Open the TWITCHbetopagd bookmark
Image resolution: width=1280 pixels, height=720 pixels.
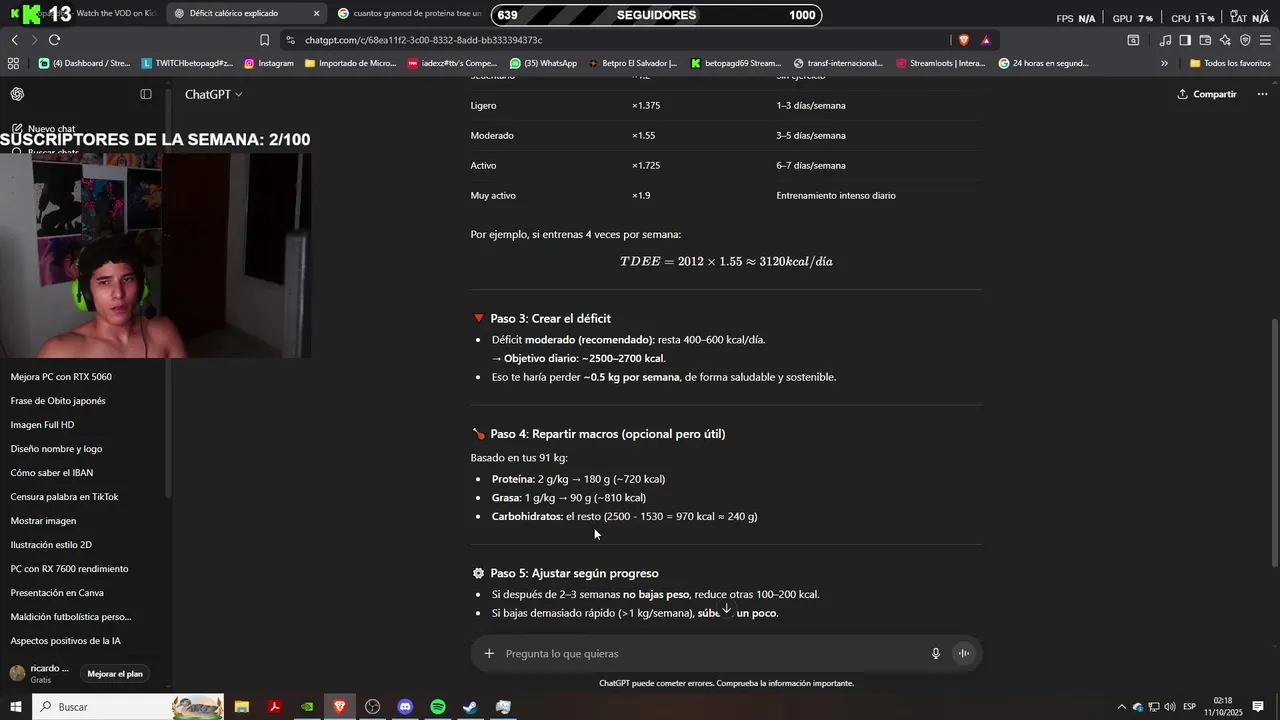tap(187, 63)
